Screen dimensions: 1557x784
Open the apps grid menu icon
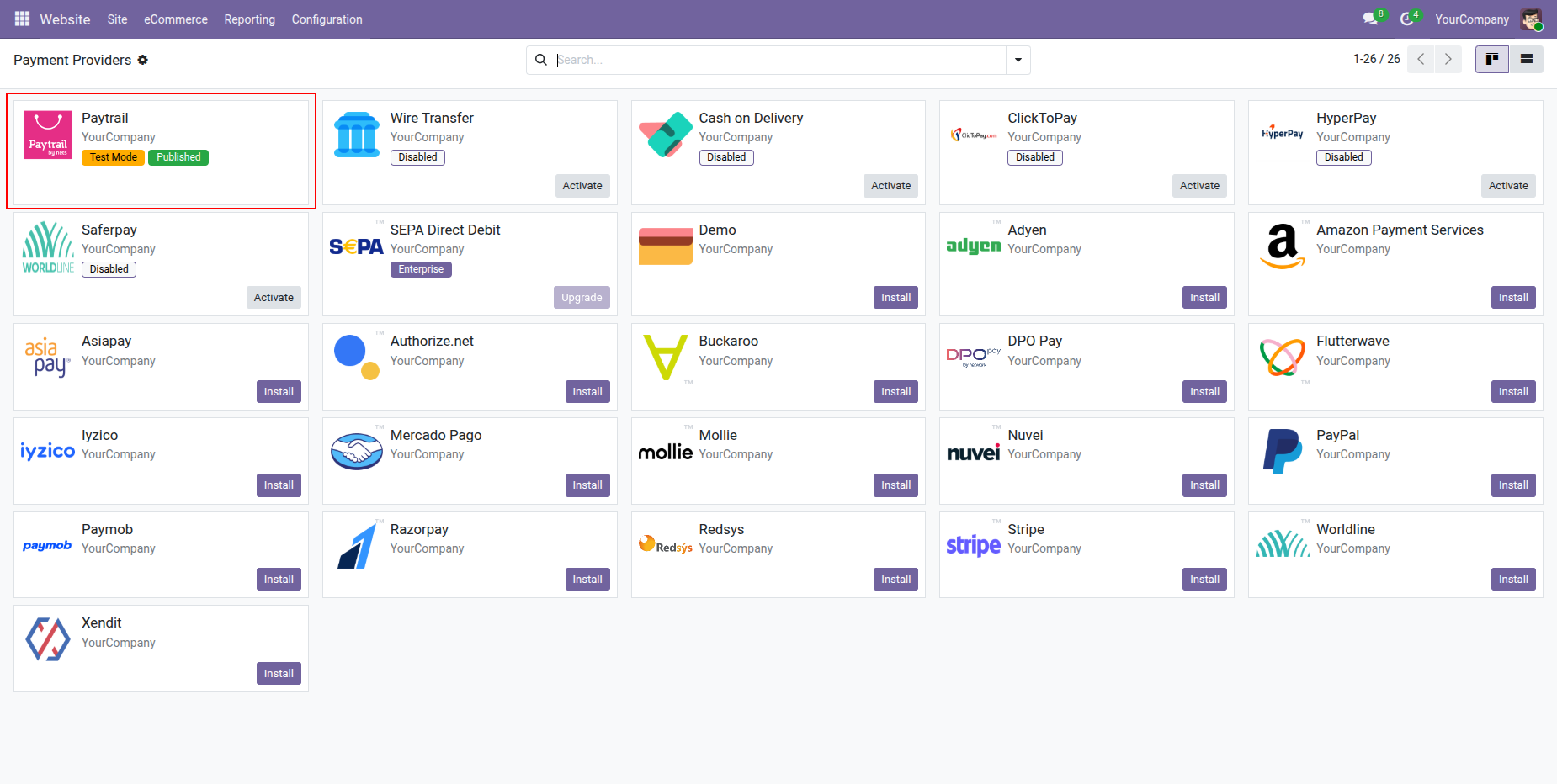(x=22, y=19)
